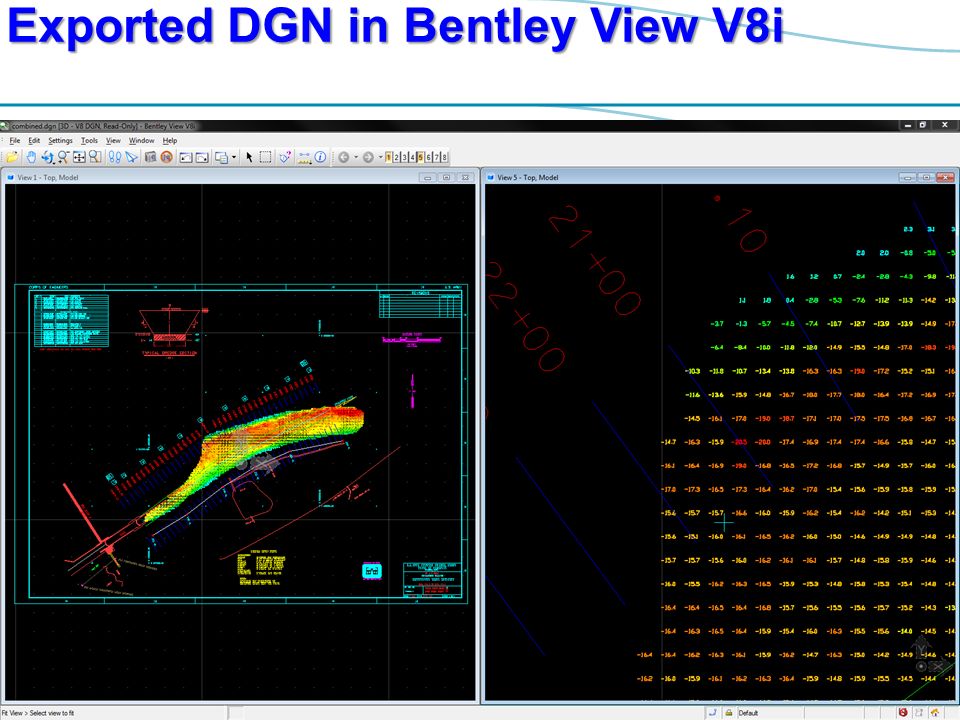This screenshot has height=720, width=960.
Task: Click the tag with question mark icon
Action: point(285,157)
